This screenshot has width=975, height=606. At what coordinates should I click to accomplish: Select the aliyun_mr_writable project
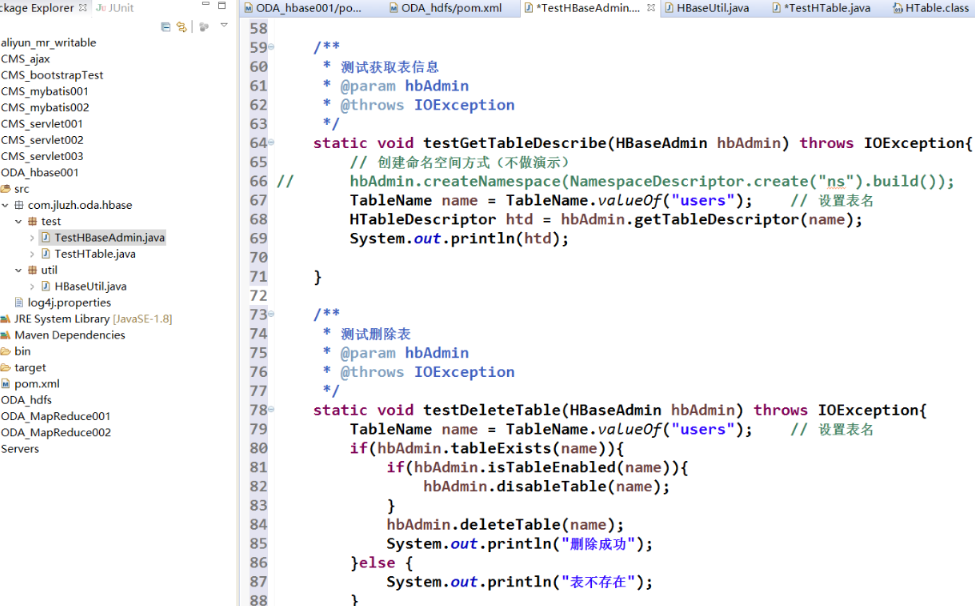49,43
